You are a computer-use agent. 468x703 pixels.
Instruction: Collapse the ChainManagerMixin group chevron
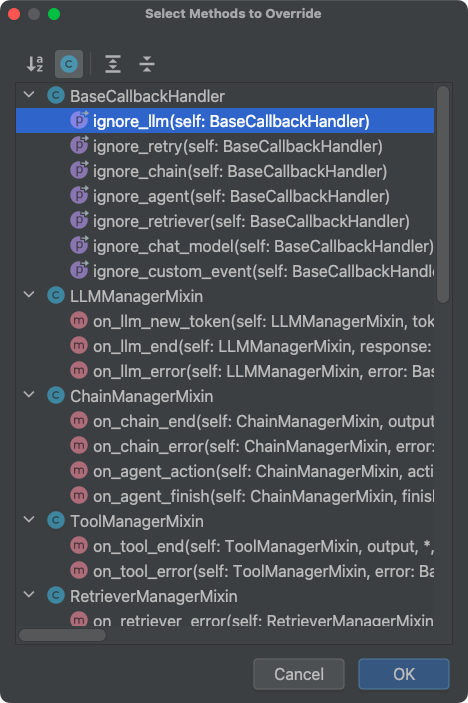29,395
